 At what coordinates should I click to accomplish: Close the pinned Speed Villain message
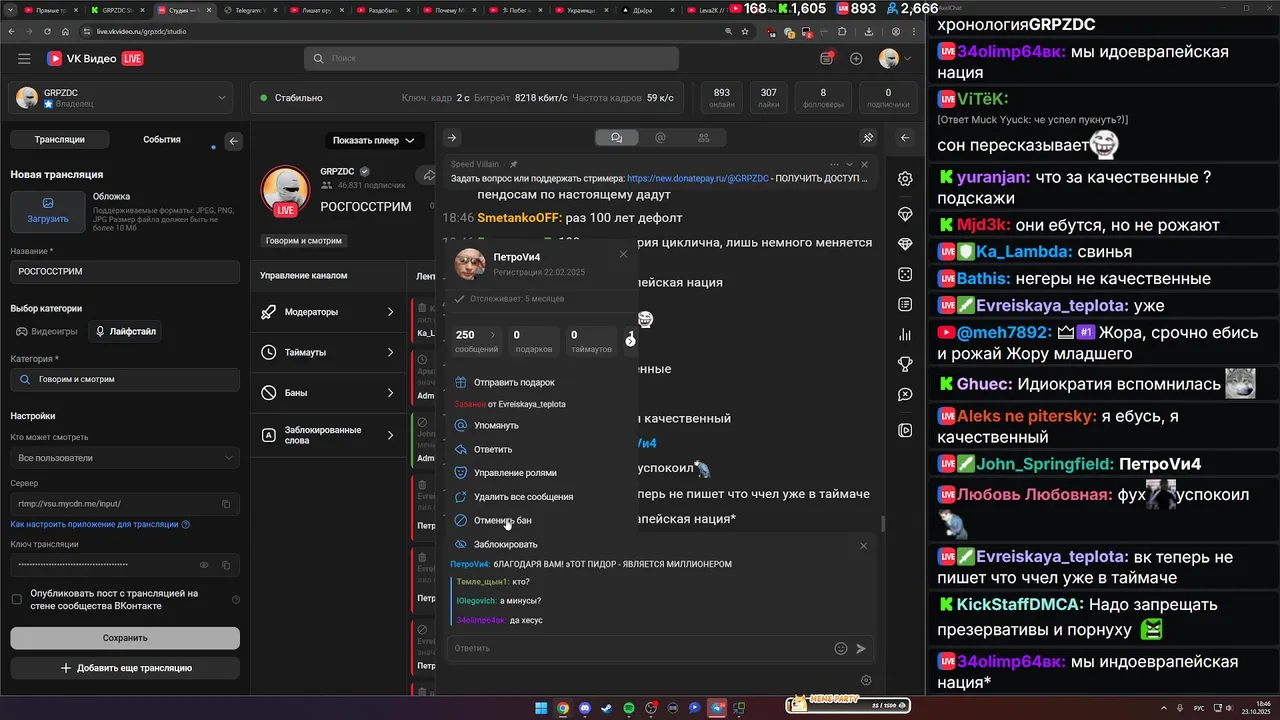point(865,164)
